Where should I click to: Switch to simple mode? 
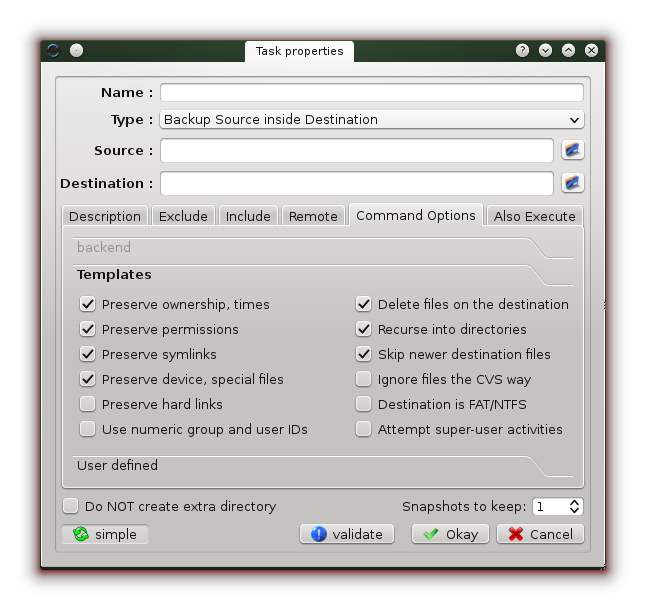tap(105, 534)
